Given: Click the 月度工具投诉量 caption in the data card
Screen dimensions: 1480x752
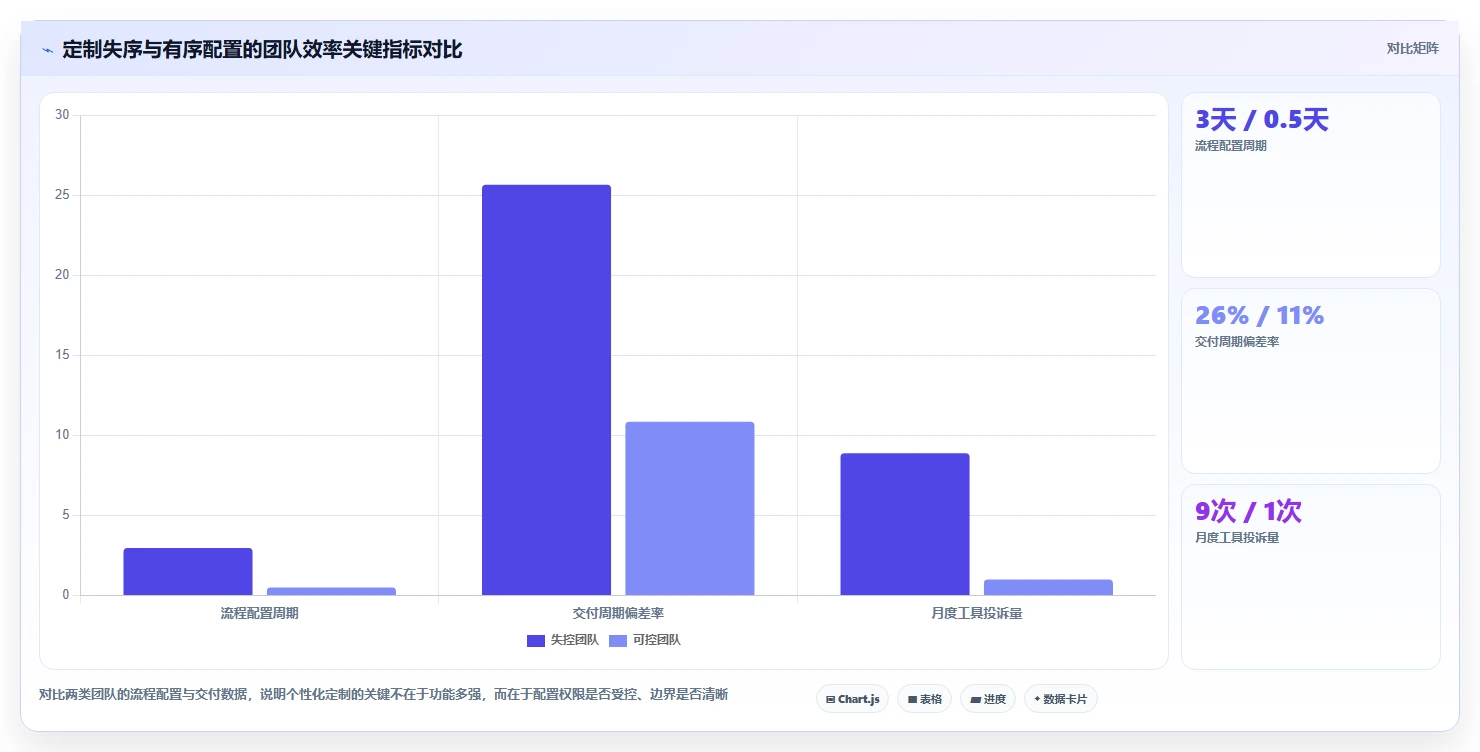Looking at the screenshot, I should [x=1237, y=538].
